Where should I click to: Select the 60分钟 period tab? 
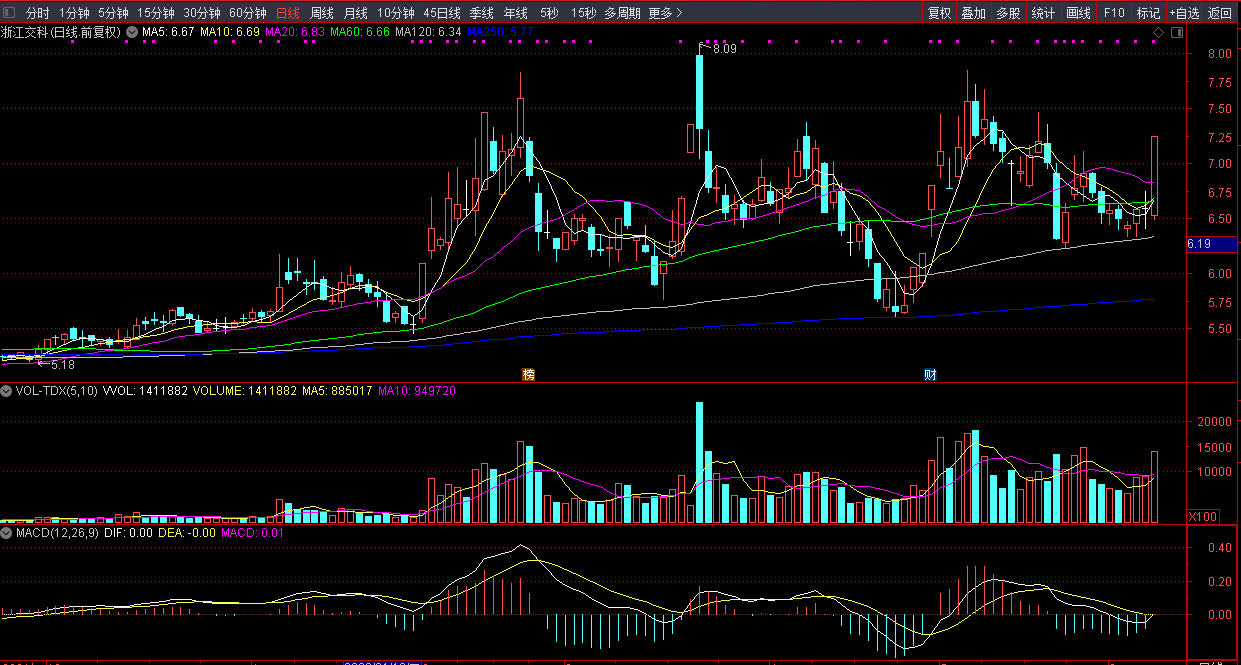tap(247, 13)
